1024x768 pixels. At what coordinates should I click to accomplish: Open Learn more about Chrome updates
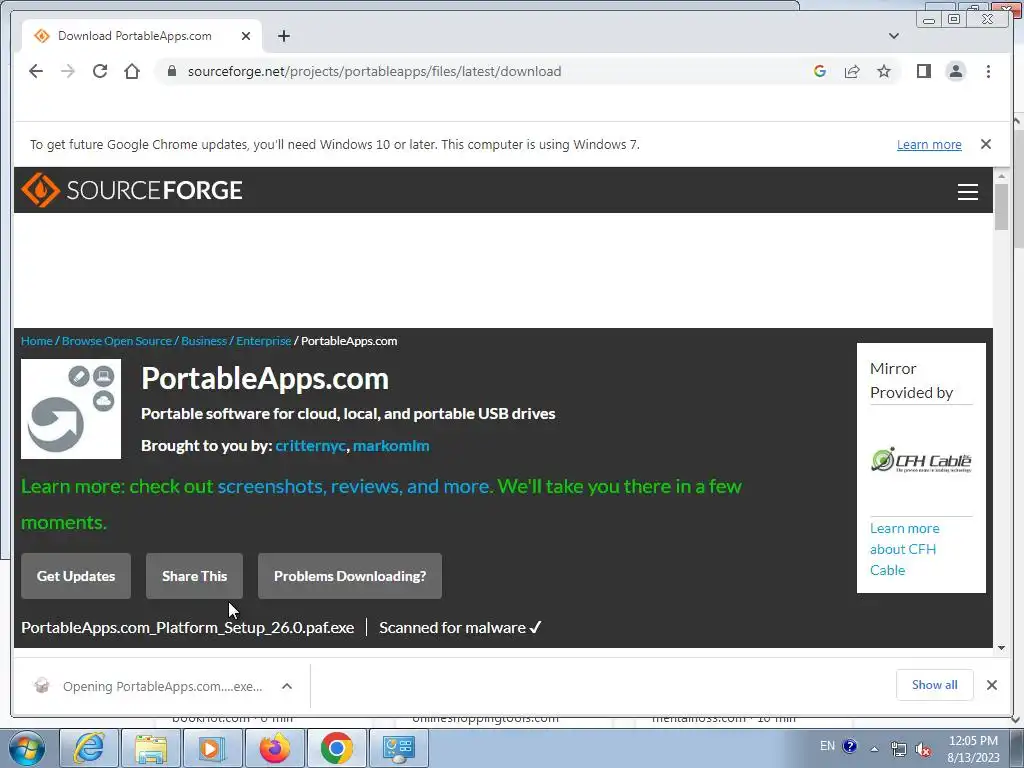[929, 144]
